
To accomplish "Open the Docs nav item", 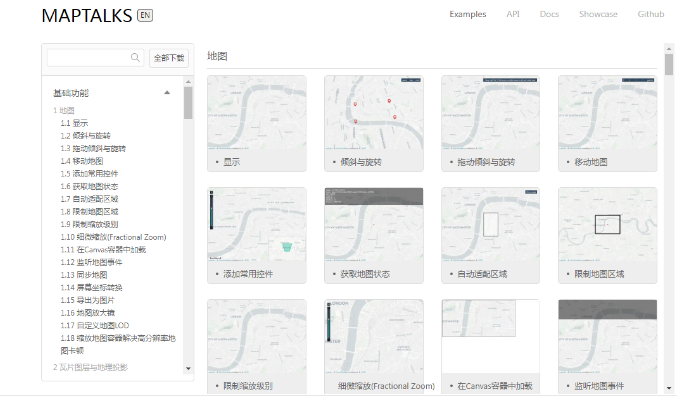I will 549,14.
